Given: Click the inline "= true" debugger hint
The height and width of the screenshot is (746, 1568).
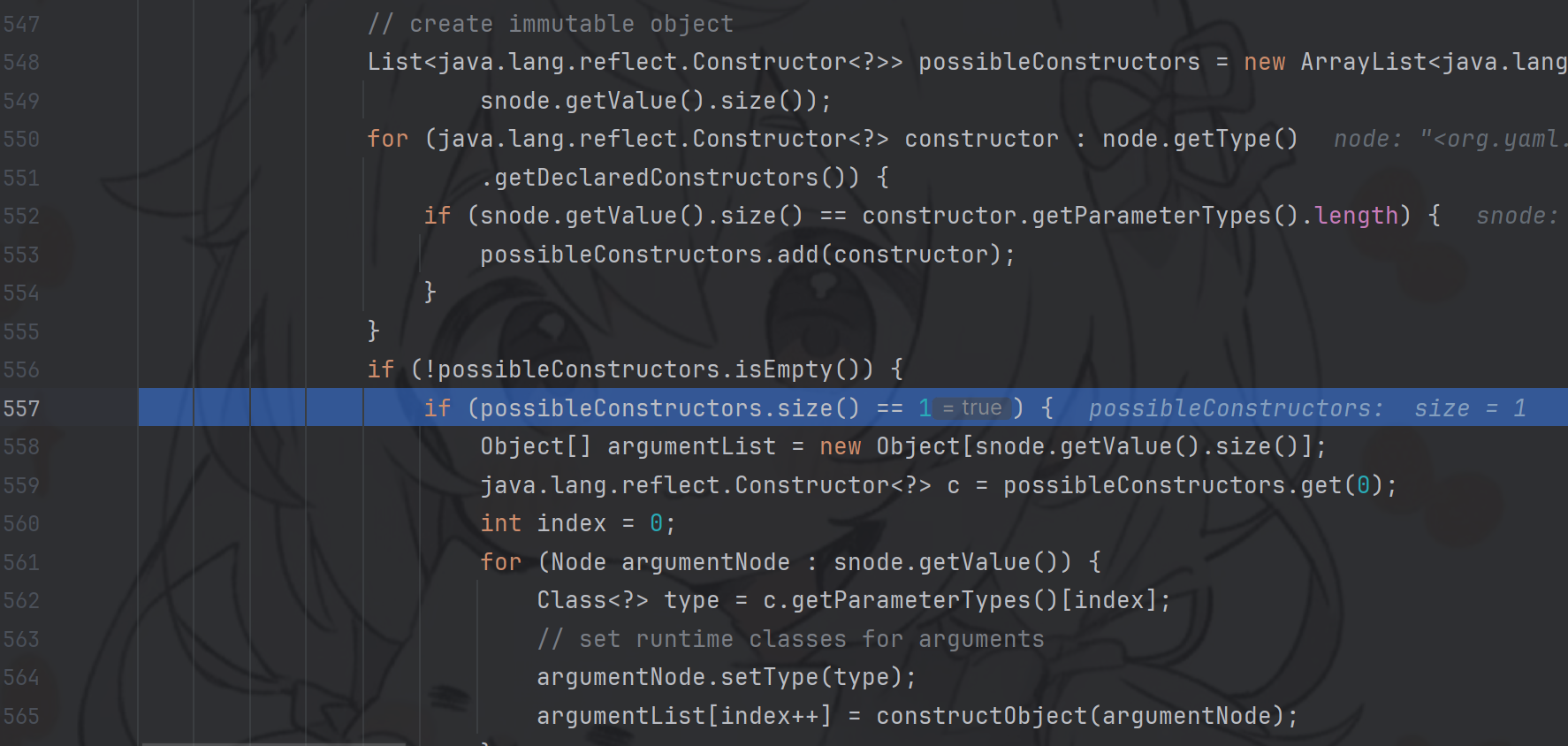Looking at the screenshot, I should pyautogui.click(x=972, y=408).
